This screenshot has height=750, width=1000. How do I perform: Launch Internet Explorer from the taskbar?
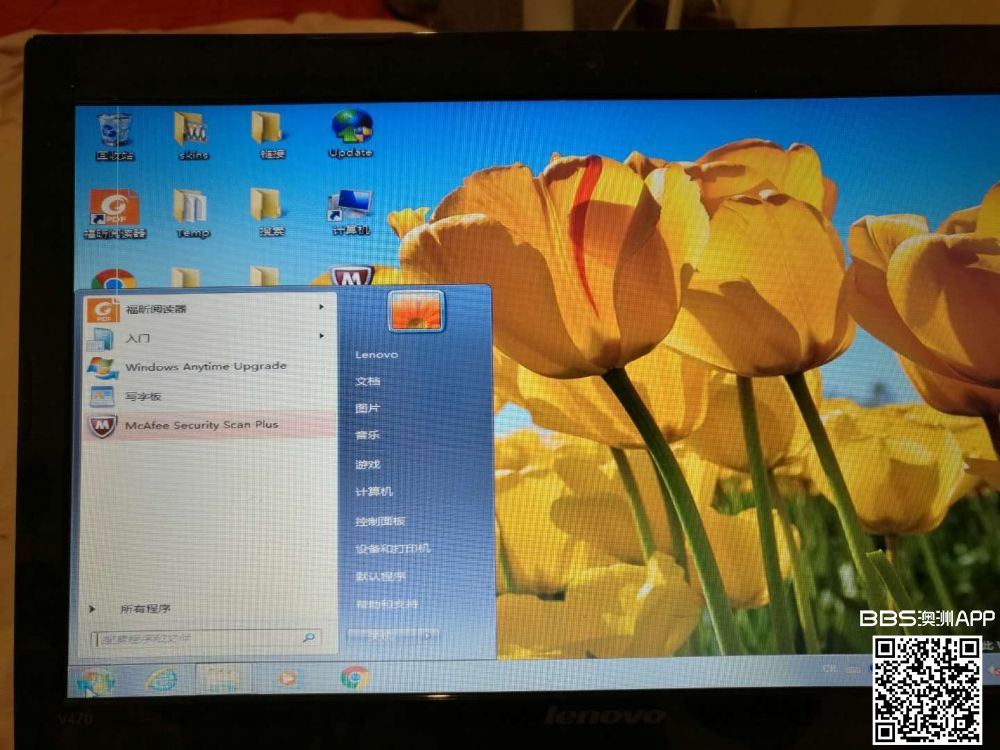[x=161, y=679]
